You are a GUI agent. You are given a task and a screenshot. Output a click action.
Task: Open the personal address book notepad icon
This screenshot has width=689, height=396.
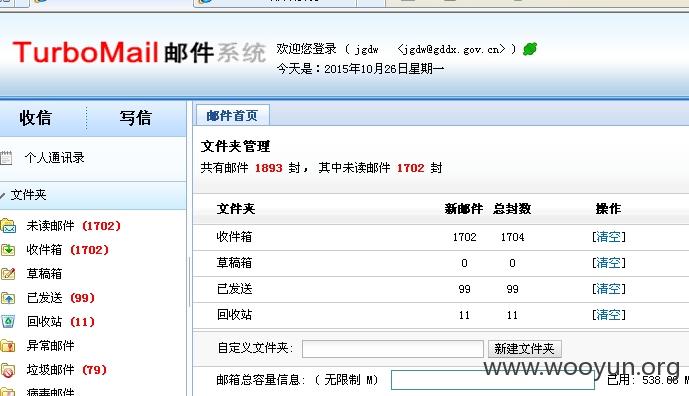(x=6, y=158)
